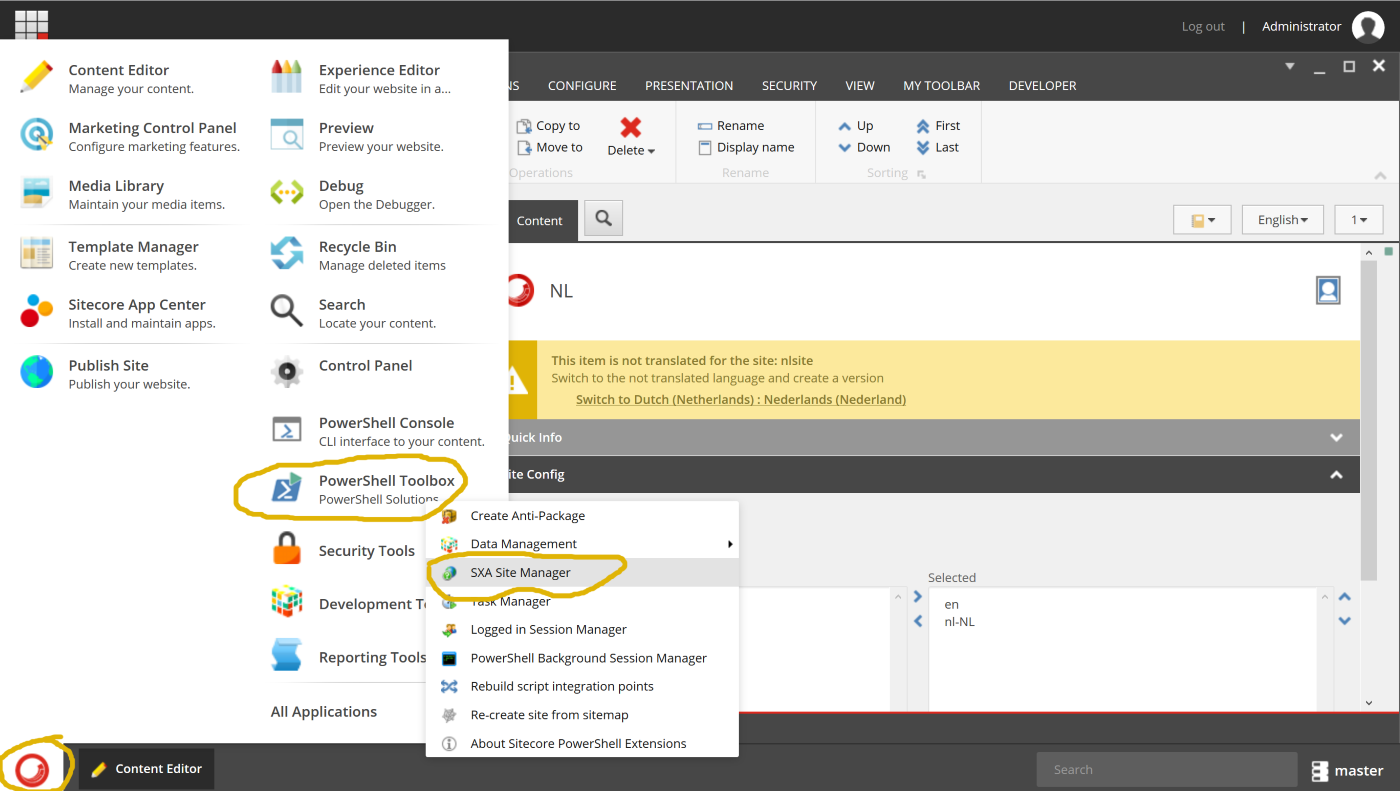Open All Applications link
The width and height of the screenshot is (1400, 791).
click(324, 712)
